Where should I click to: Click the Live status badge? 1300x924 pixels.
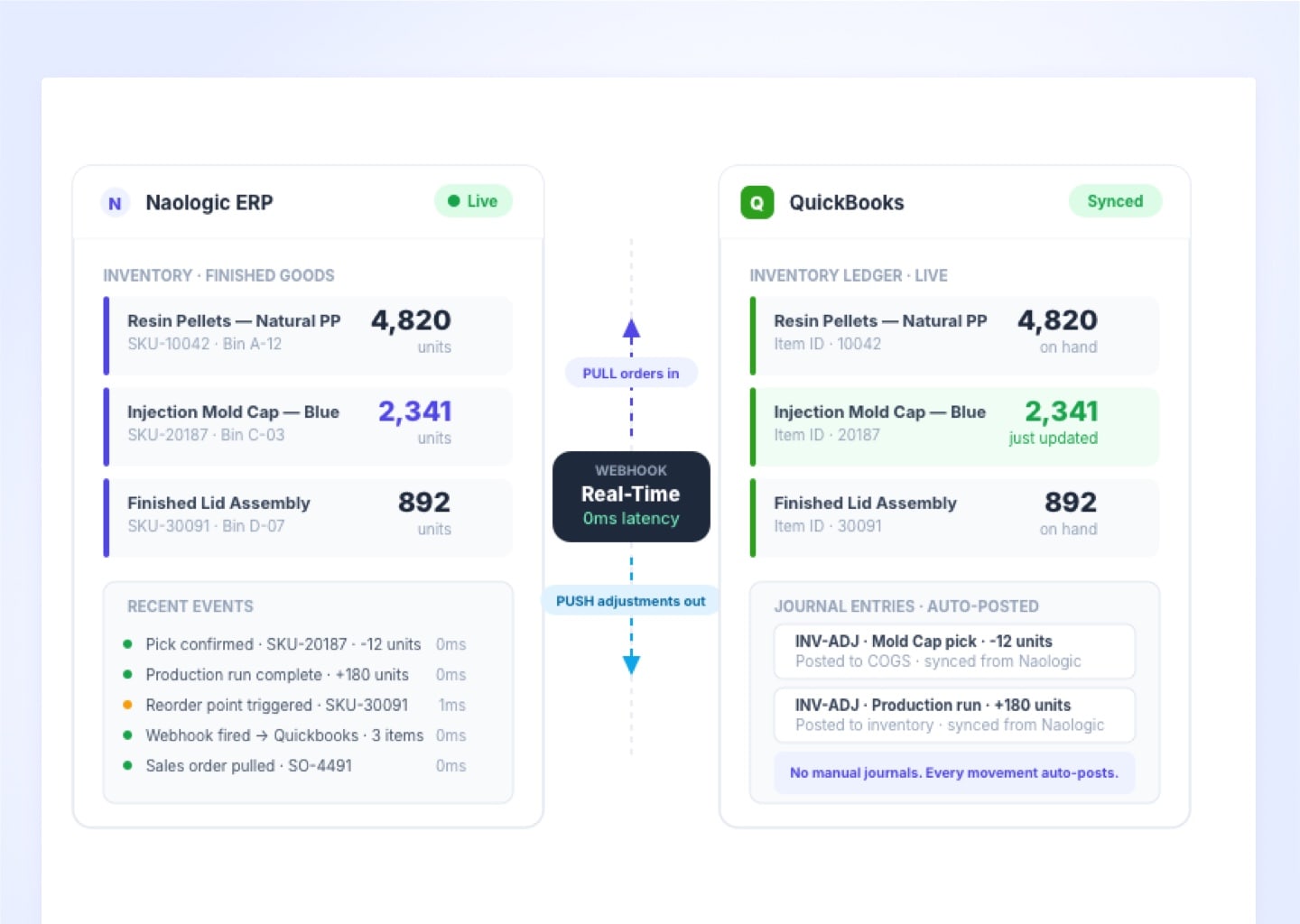pos(473,201)
